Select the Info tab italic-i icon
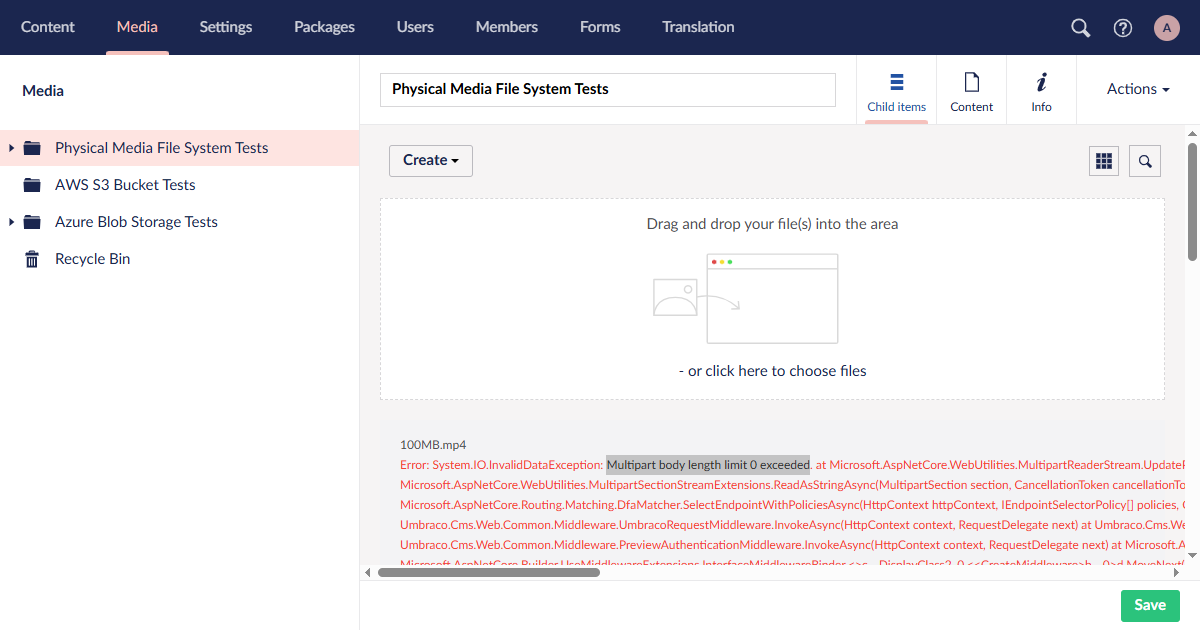Image resolution: width=1200 pixels, height=630 pixels. 1041,81
